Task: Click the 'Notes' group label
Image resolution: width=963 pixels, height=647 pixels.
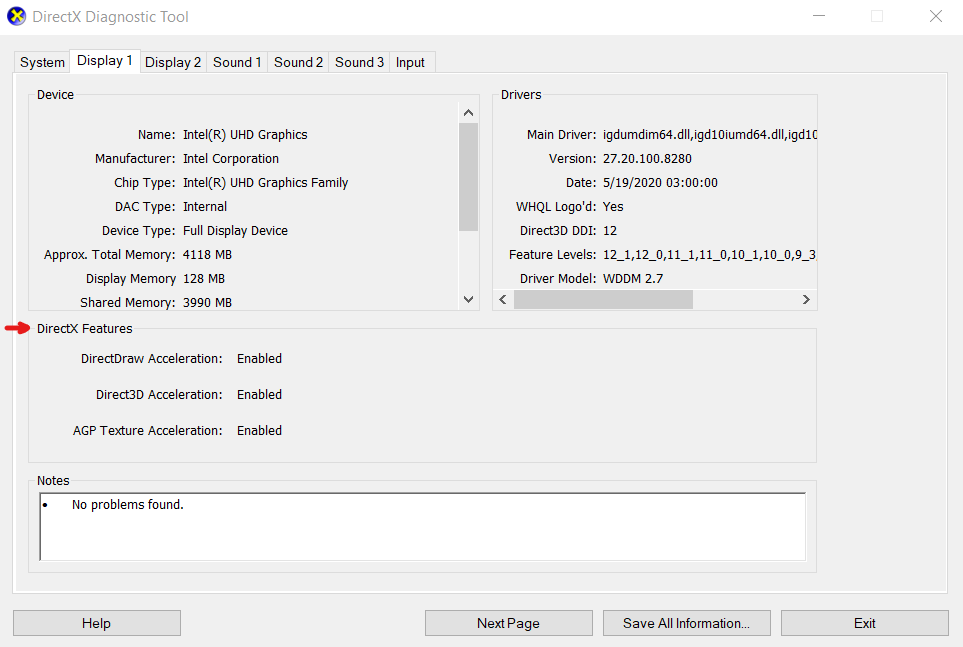Action: click(53, 480)
